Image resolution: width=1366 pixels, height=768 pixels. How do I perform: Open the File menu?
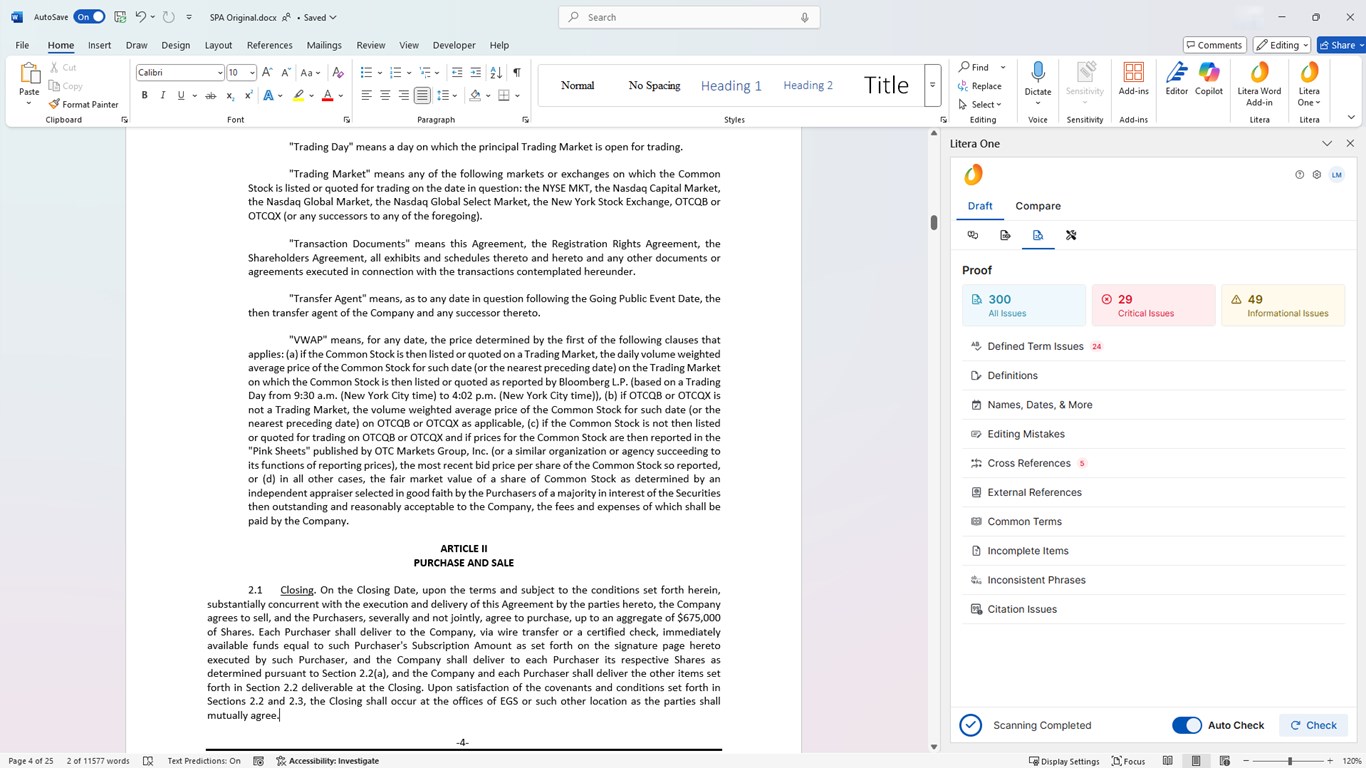pyautogui.click(x=22, y=45)
